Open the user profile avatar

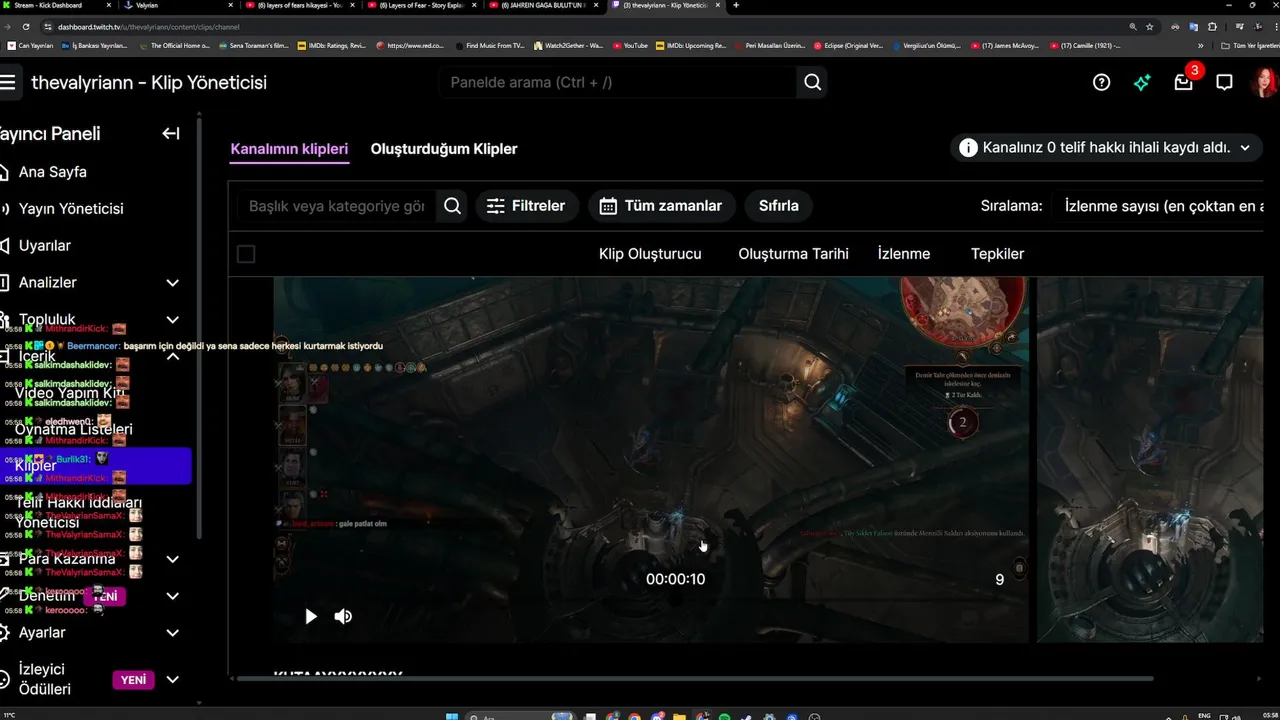pos(1264,82)
